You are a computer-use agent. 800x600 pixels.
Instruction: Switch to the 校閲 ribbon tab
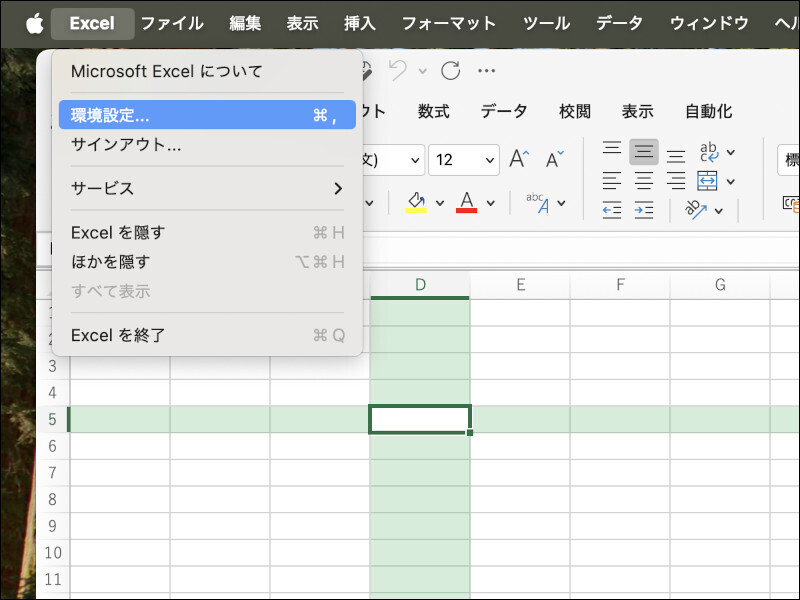click(x=575, y=111)
